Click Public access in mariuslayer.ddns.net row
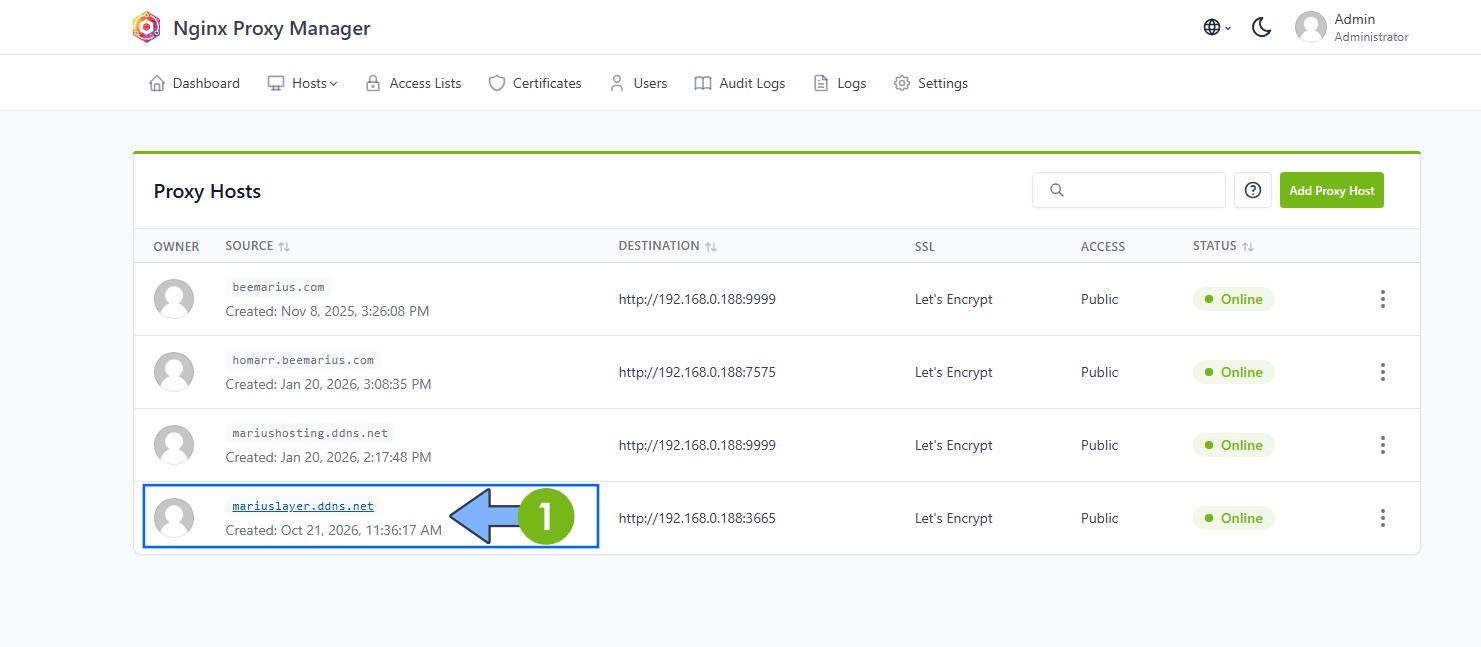Image resolution: width=1481 pixels, height=647 pixels. click(x=1100, y=518)
